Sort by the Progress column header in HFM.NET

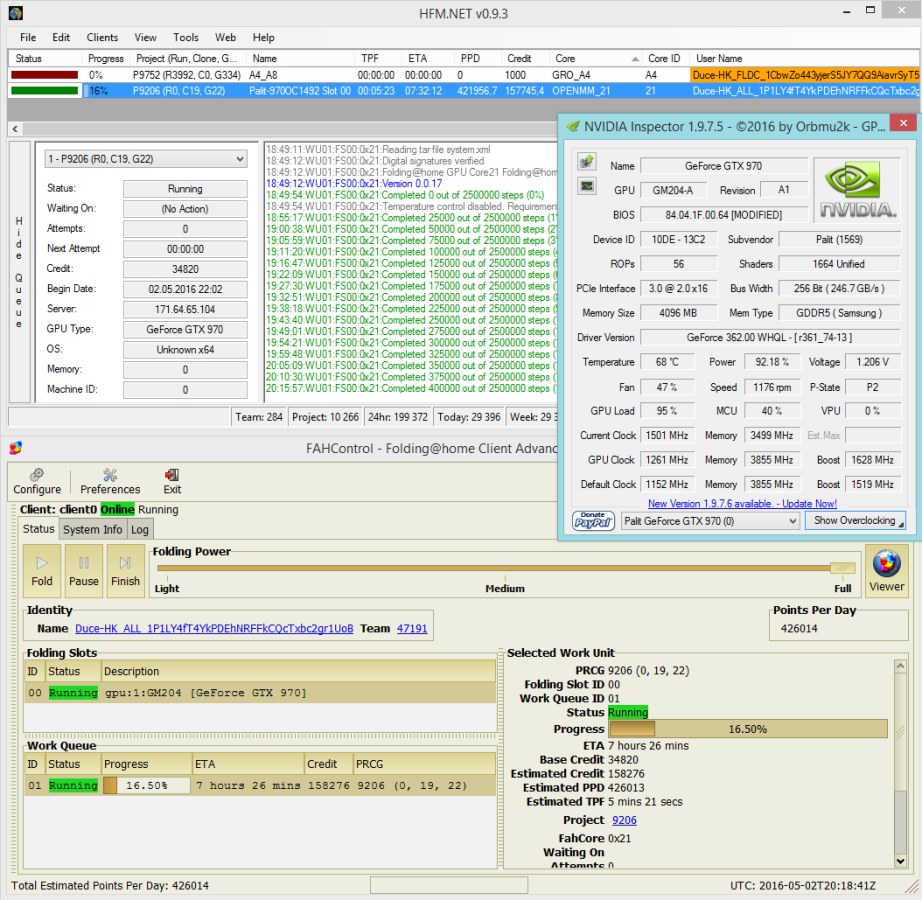[106, 58]
